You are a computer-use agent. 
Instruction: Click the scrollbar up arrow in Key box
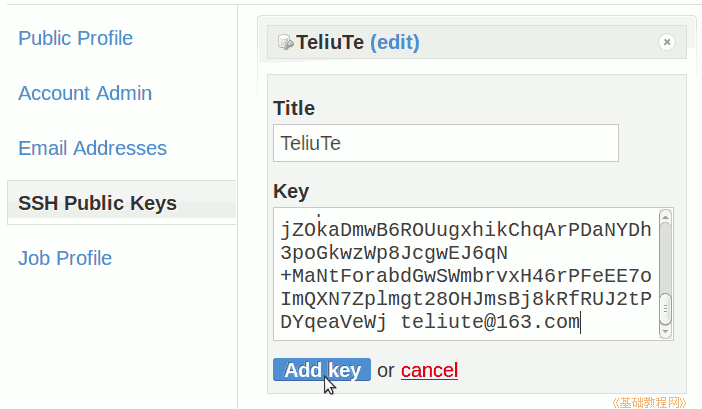click(x=665, y=217)
